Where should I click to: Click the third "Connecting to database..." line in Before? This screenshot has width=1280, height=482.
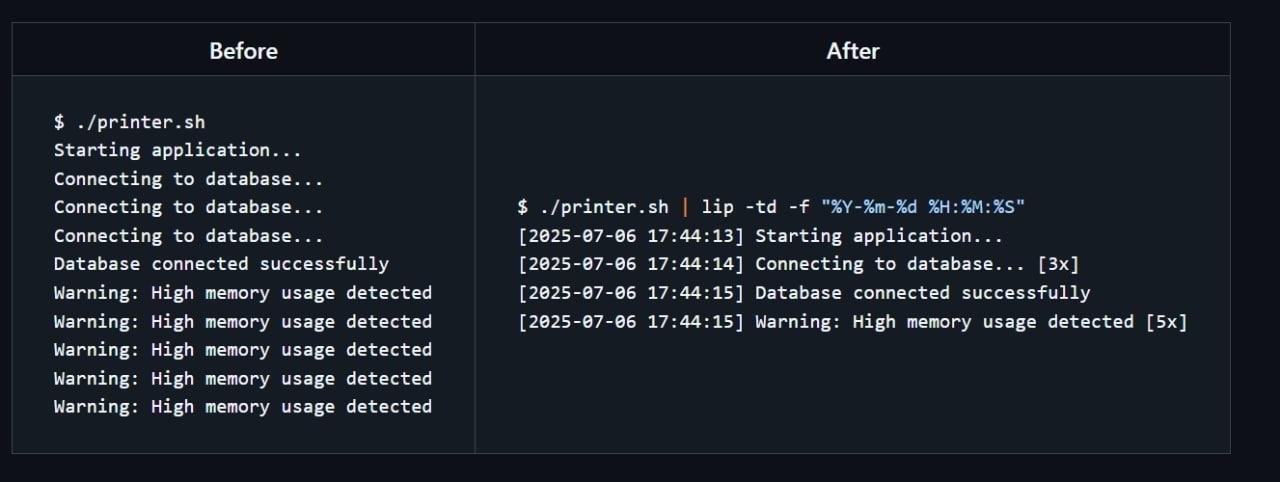[188, 236]
